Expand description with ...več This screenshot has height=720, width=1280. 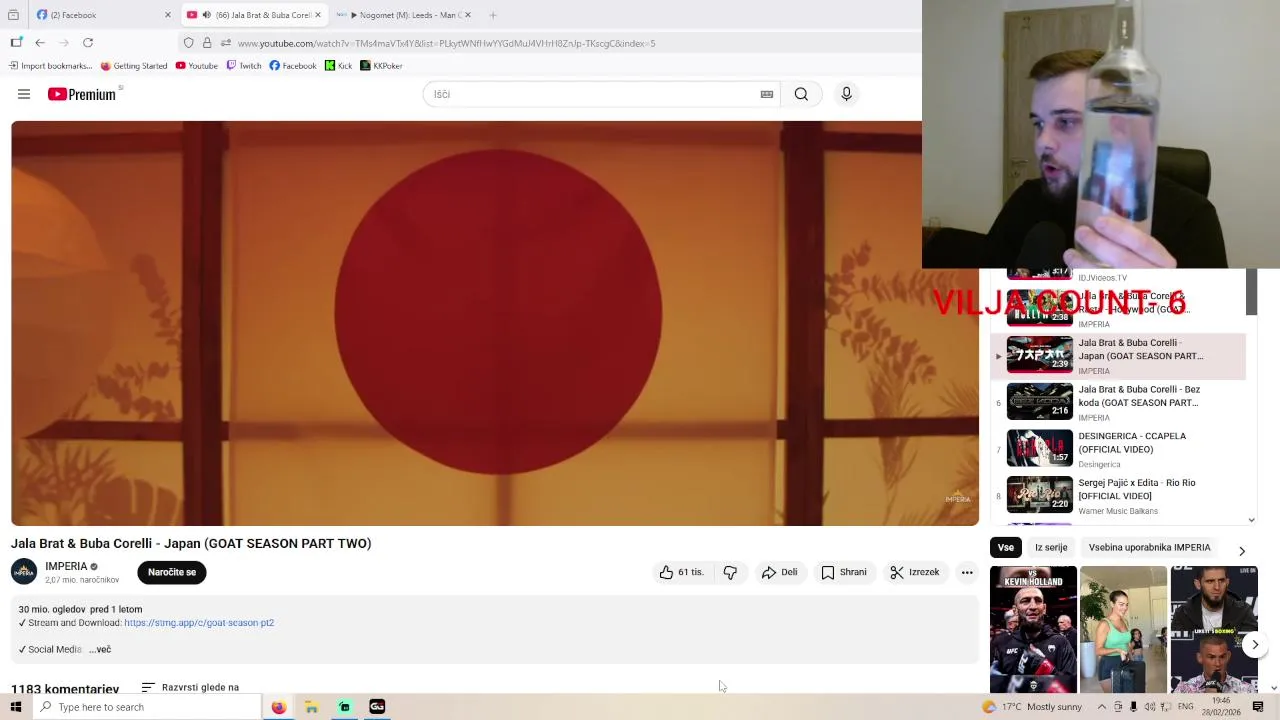pyautogui.click(x=100, y=650)
